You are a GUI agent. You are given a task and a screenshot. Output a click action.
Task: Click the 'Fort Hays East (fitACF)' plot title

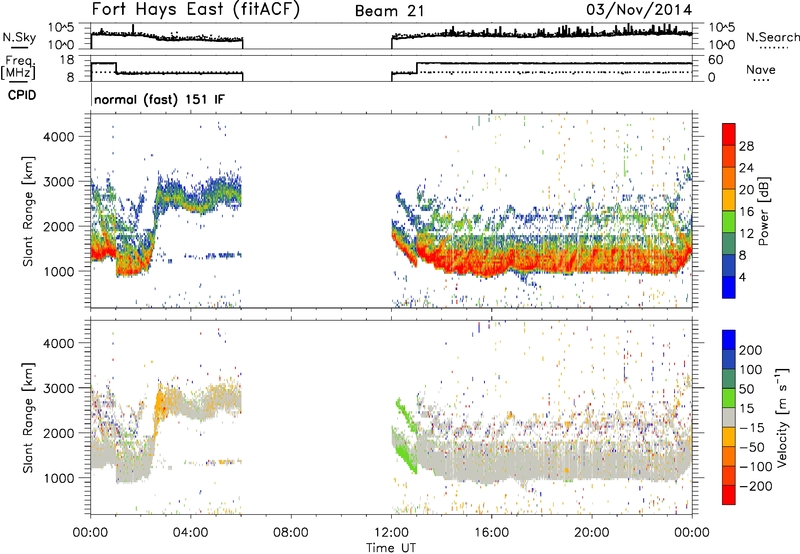pyautogui.click(x=195, y=9)
